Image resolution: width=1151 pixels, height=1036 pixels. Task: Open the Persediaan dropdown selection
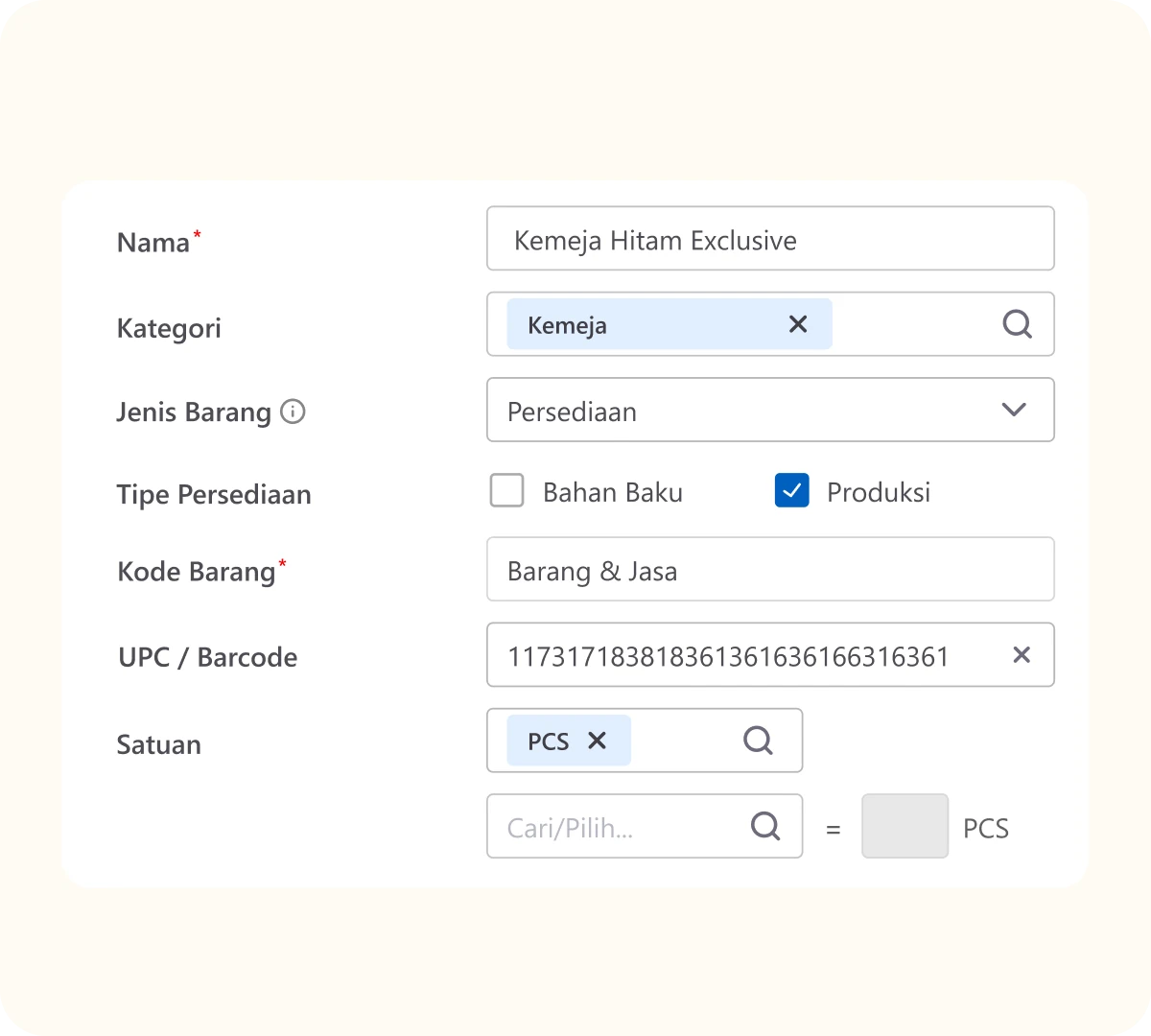pyautogui.click(x=748, y=411)
